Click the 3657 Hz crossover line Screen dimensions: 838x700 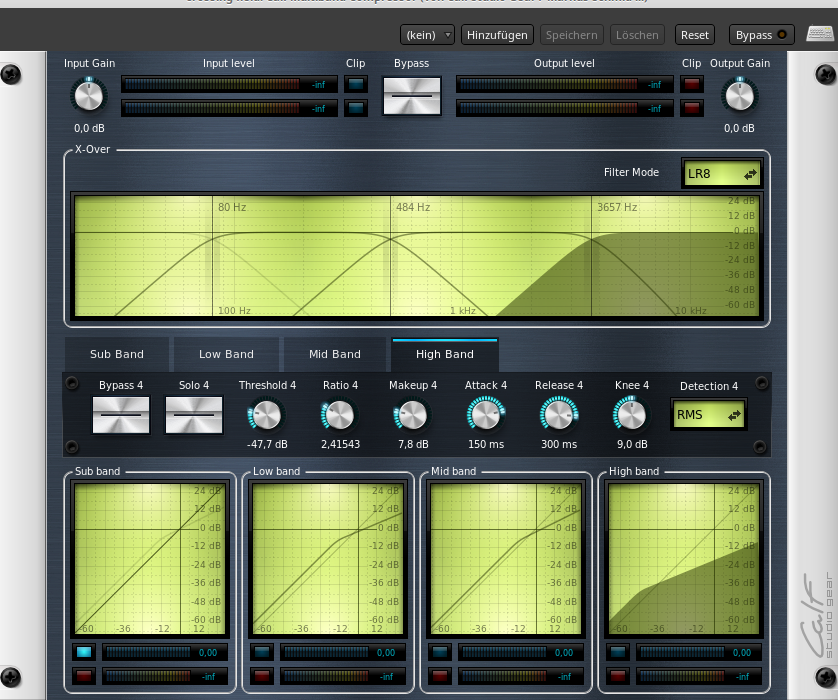tap(592, 255)
